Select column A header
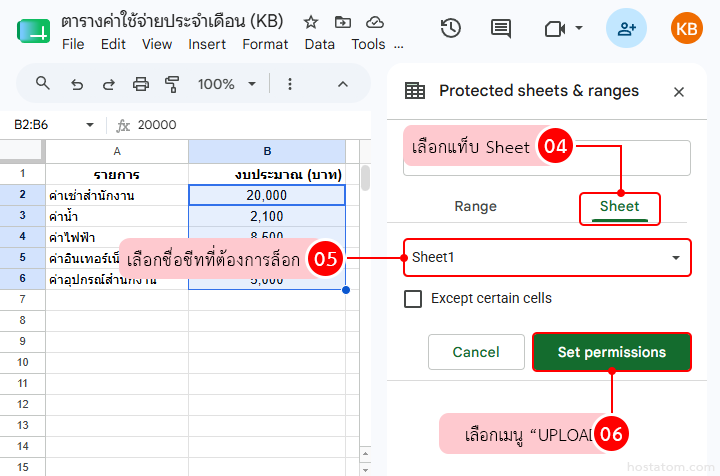This screenshot has width=720, height=476. tap(117, 151)
